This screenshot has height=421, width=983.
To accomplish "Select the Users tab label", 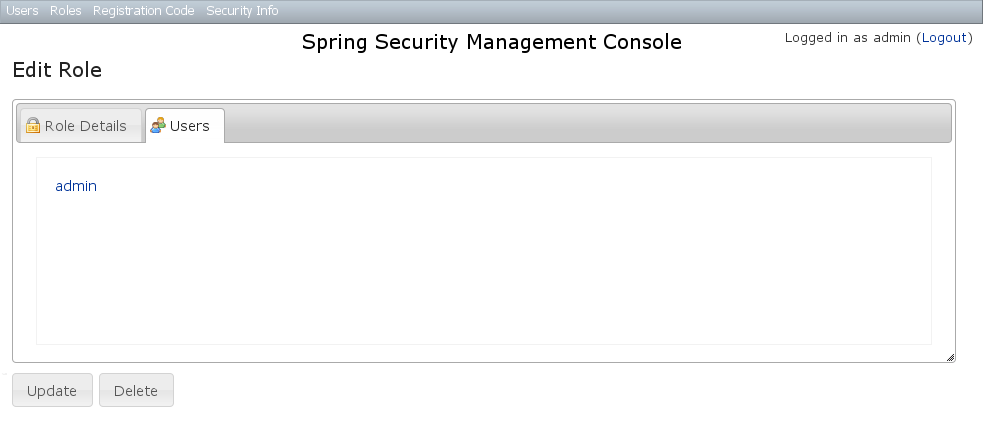I will click(190, 126).
